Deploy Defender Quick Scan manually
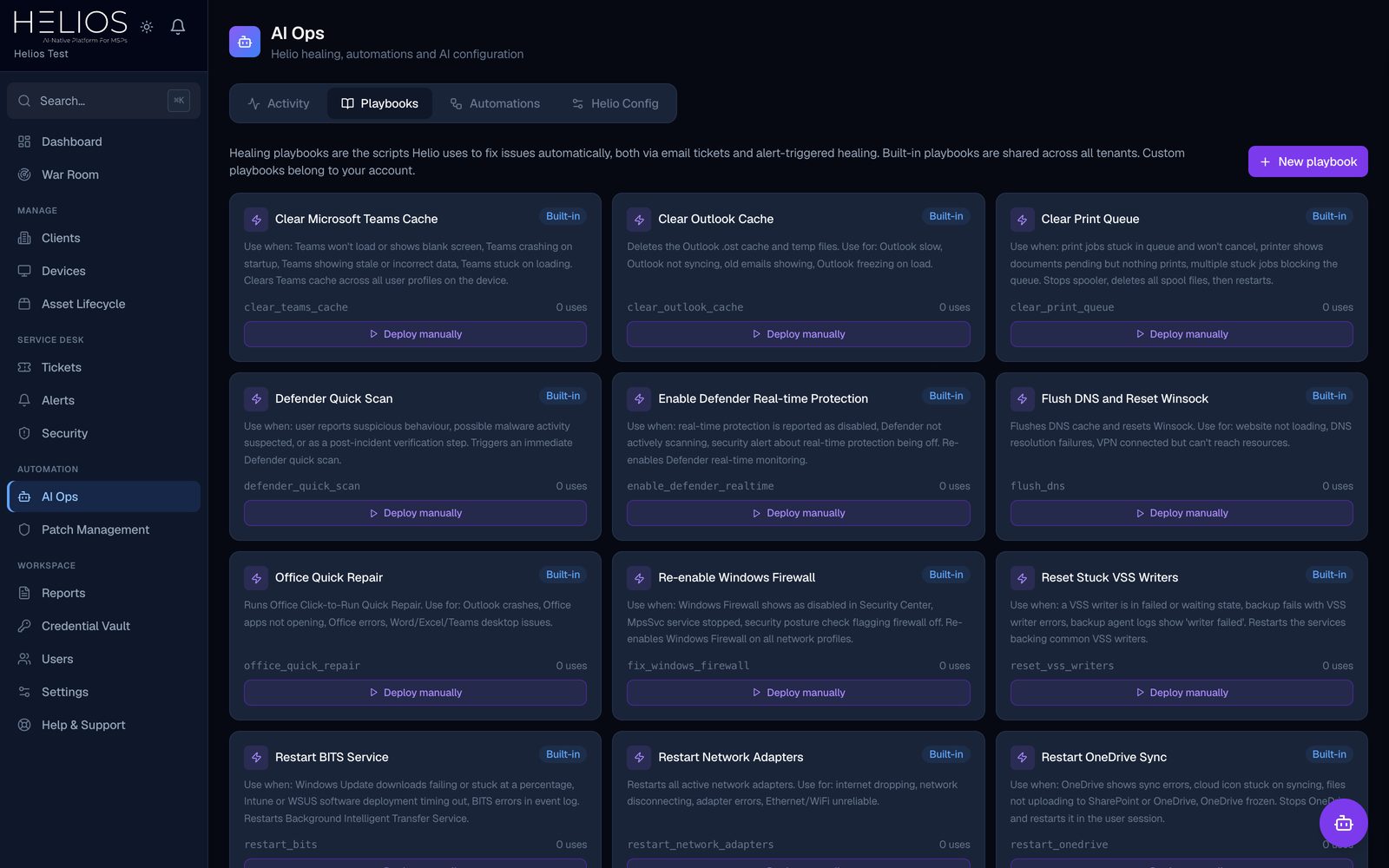Viewport: 1389px width, 868px height. coord(415,513)
